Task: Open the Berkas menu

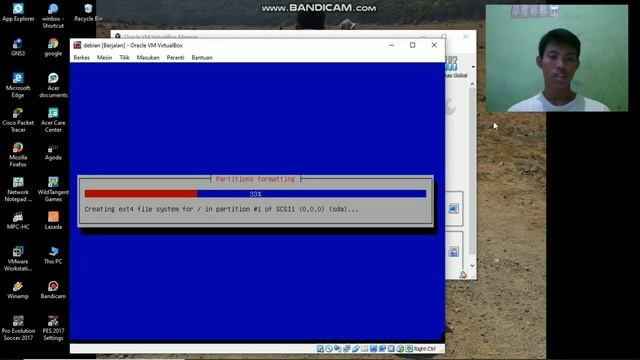Action: tap(81, 58)
